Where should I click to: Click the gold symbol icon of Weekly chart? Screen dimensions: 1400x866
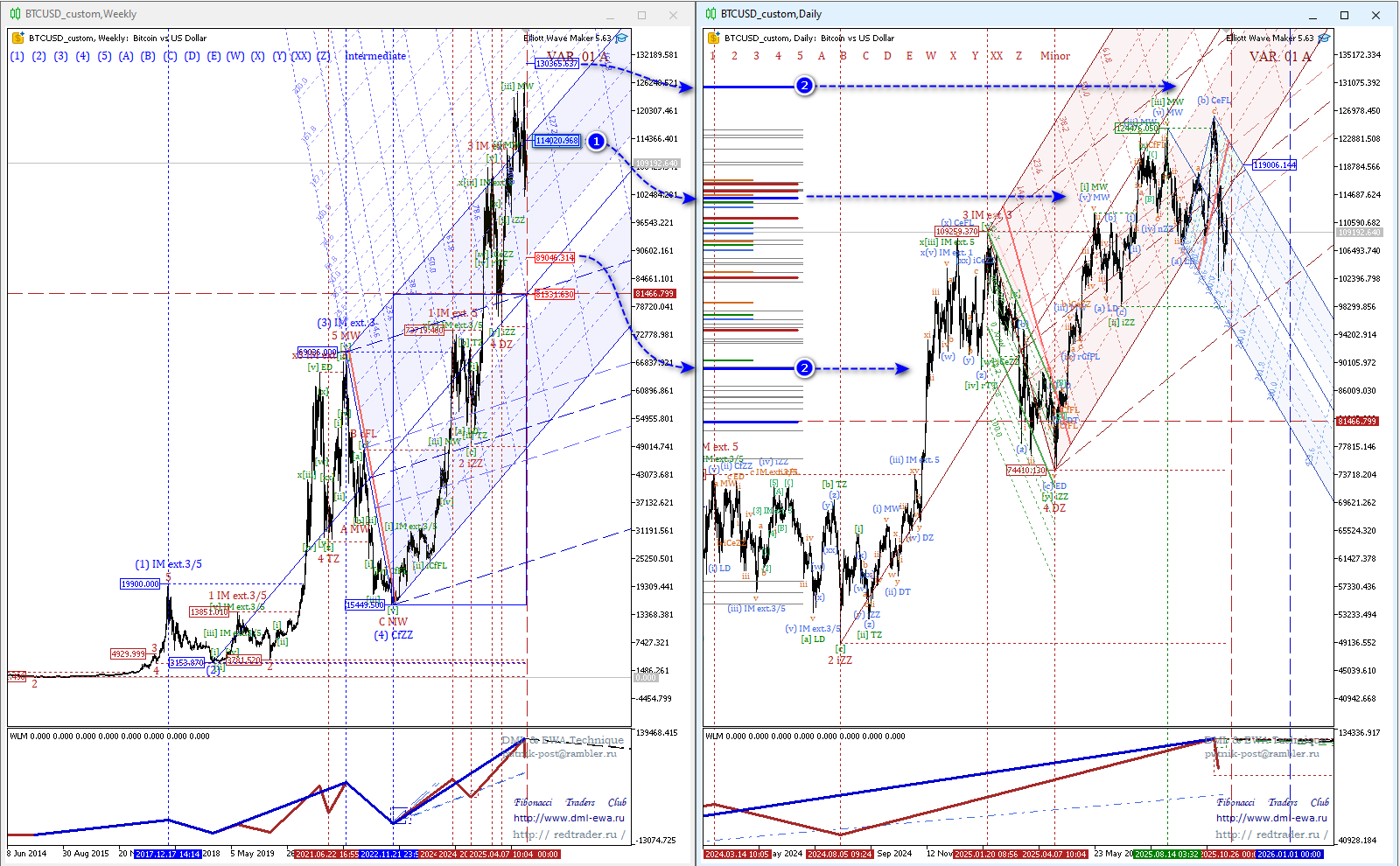coord(17,38)
